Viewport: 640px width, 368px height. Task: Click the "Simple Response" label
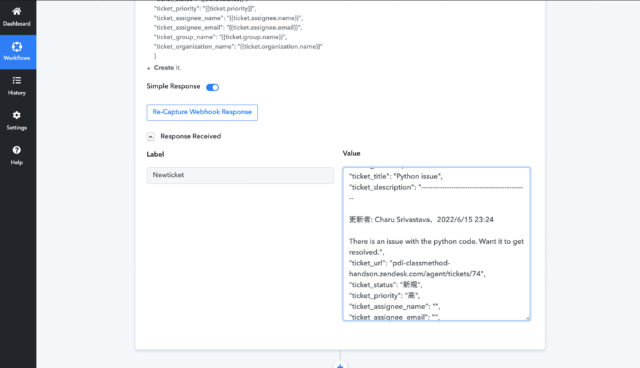point(173,86)
